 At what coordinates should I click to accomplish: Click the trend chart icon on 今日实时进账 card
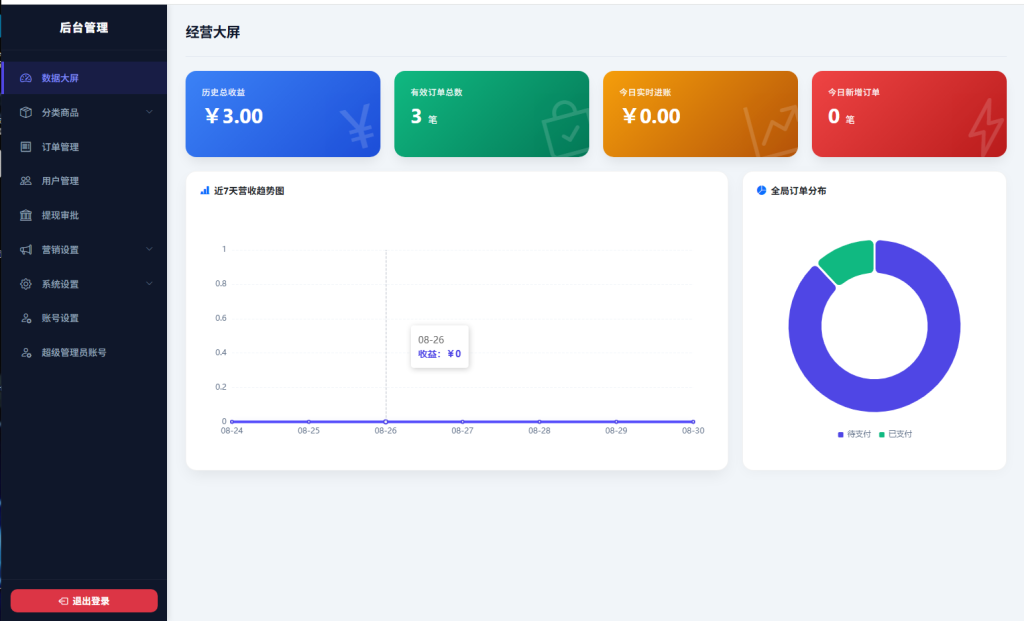771,131
